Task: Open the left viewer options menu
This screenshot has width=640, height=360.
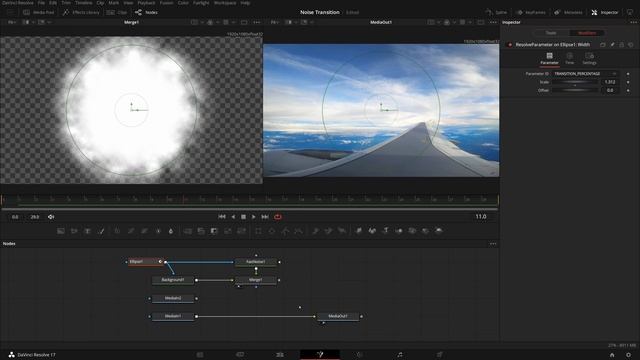Action: [257, 22]
